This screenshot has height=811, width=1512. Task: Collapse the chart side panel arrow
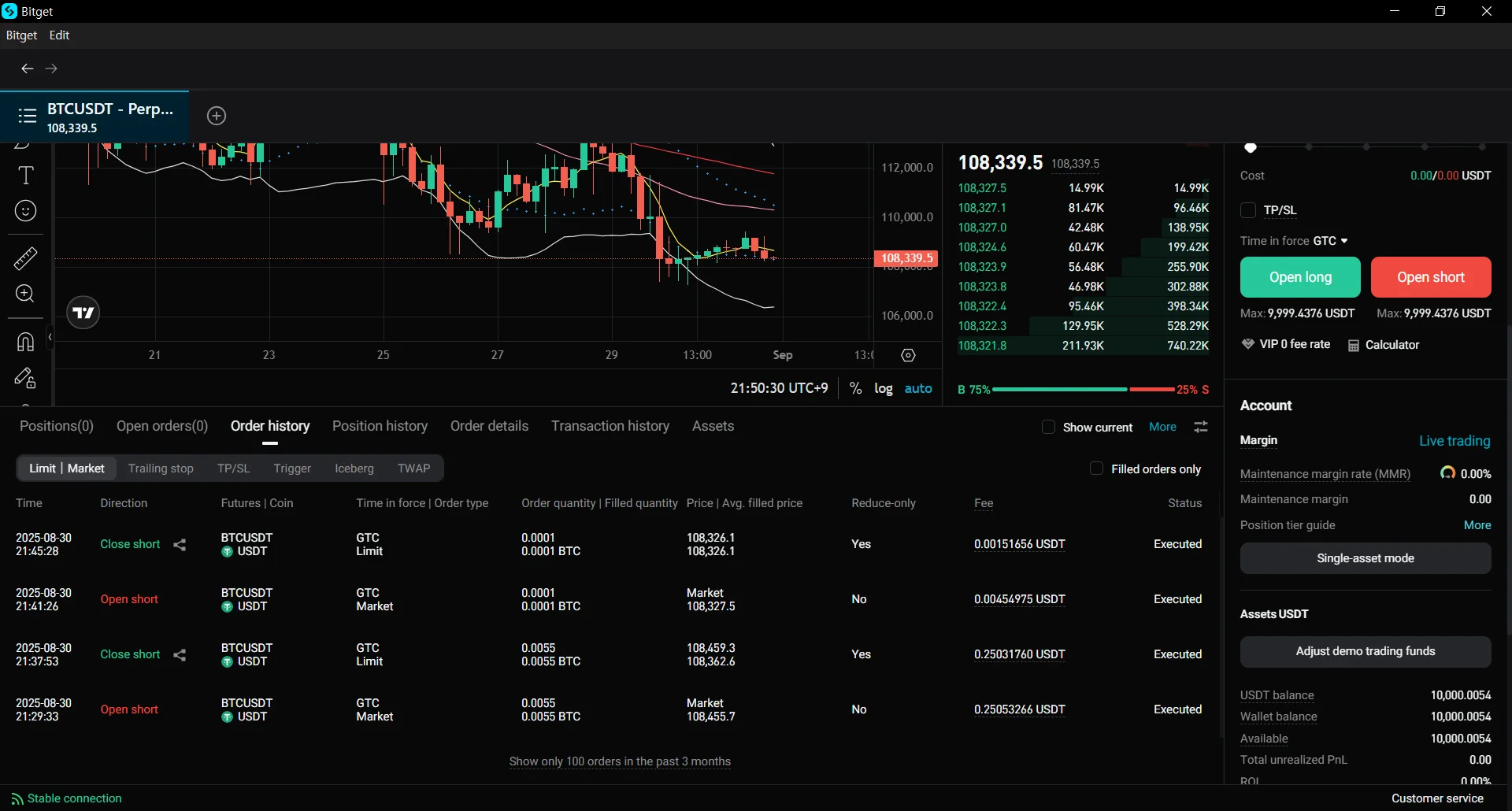click(50, 338)
